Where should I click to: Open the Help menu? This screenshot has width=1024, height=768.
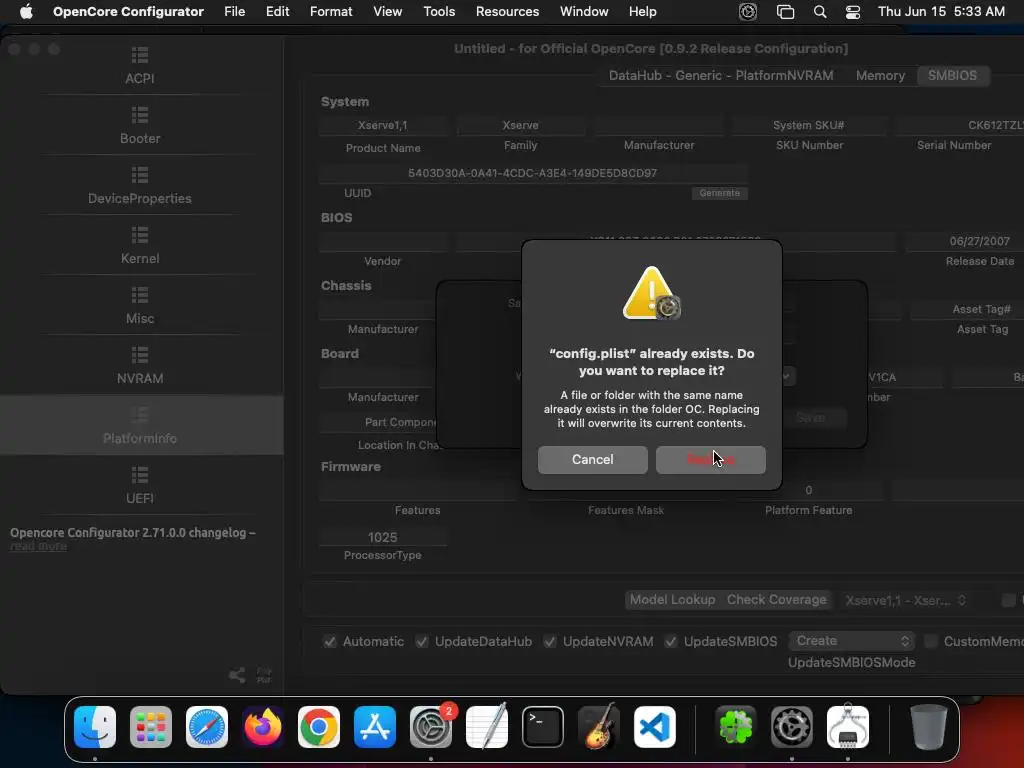[x=643, y=12]
